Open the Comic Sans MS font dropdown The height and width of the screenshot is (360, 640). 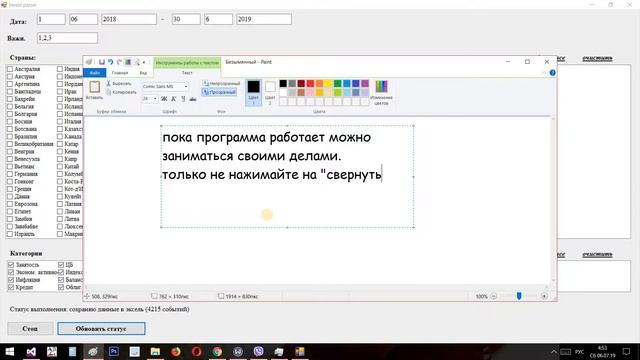pos(186,87)
